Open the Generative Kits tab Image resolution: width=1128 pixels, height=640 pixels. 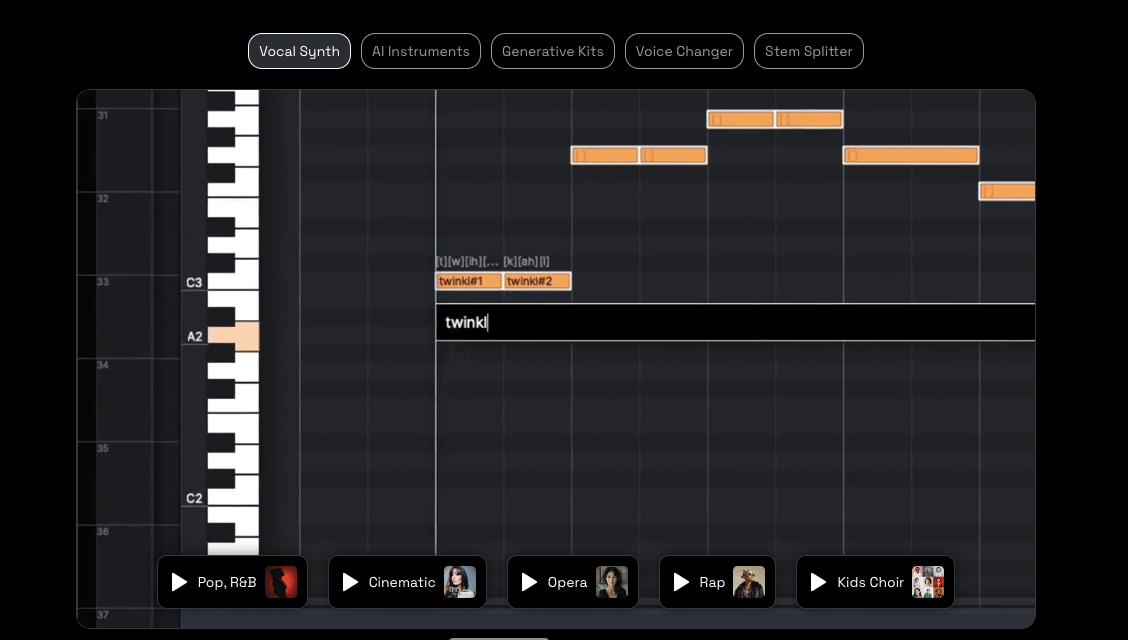pos(552,51)
